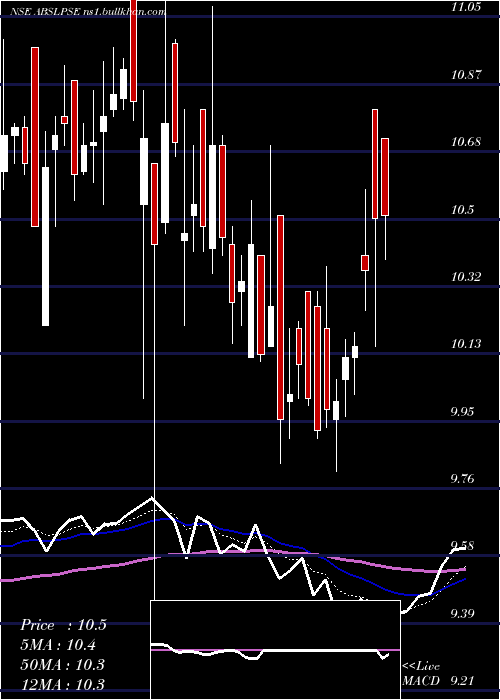Select the 9.58 price axis label
500x700 pixels.
point(464,546)
